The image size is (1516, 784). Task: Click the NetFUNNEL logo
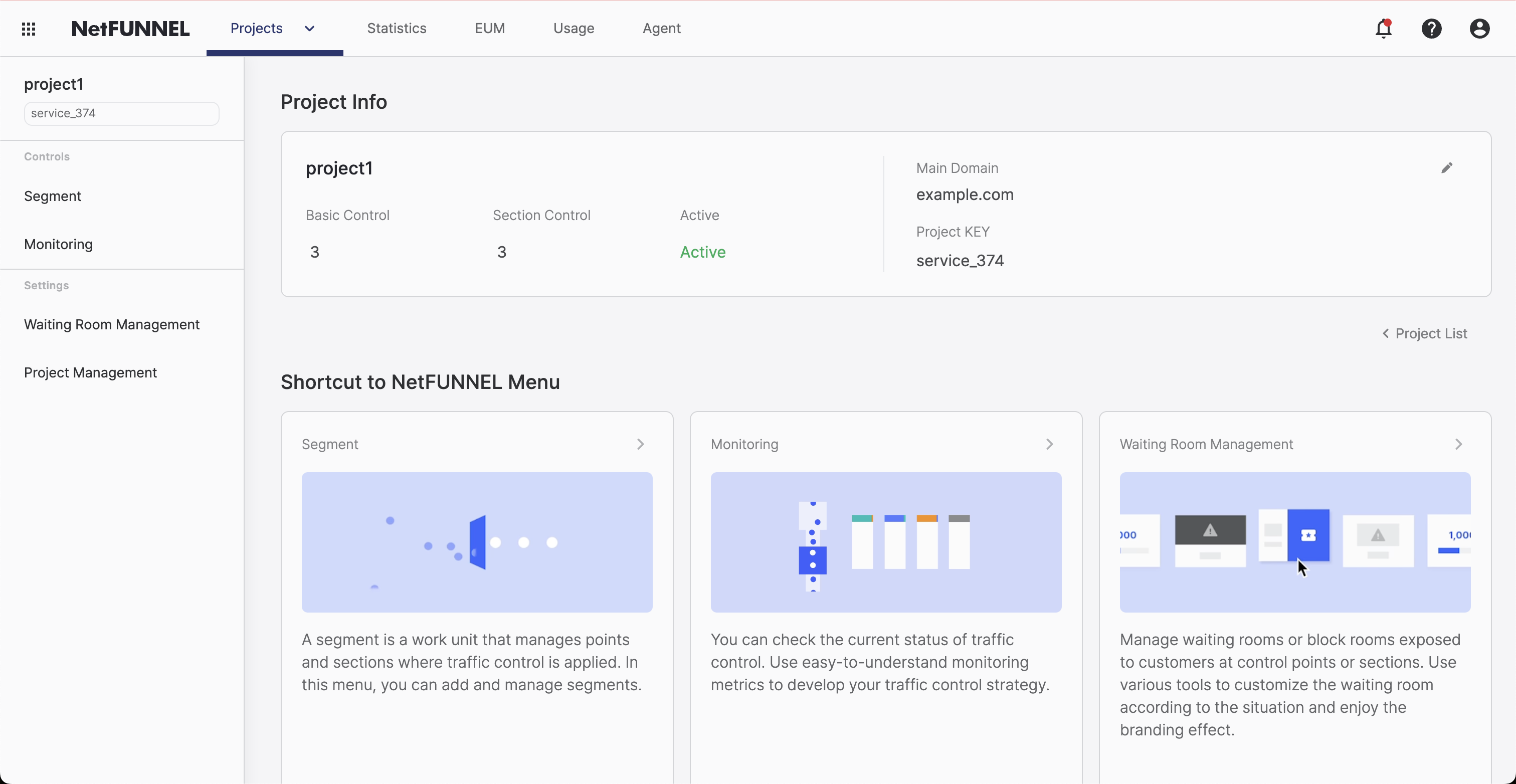(x=130, y=28)
